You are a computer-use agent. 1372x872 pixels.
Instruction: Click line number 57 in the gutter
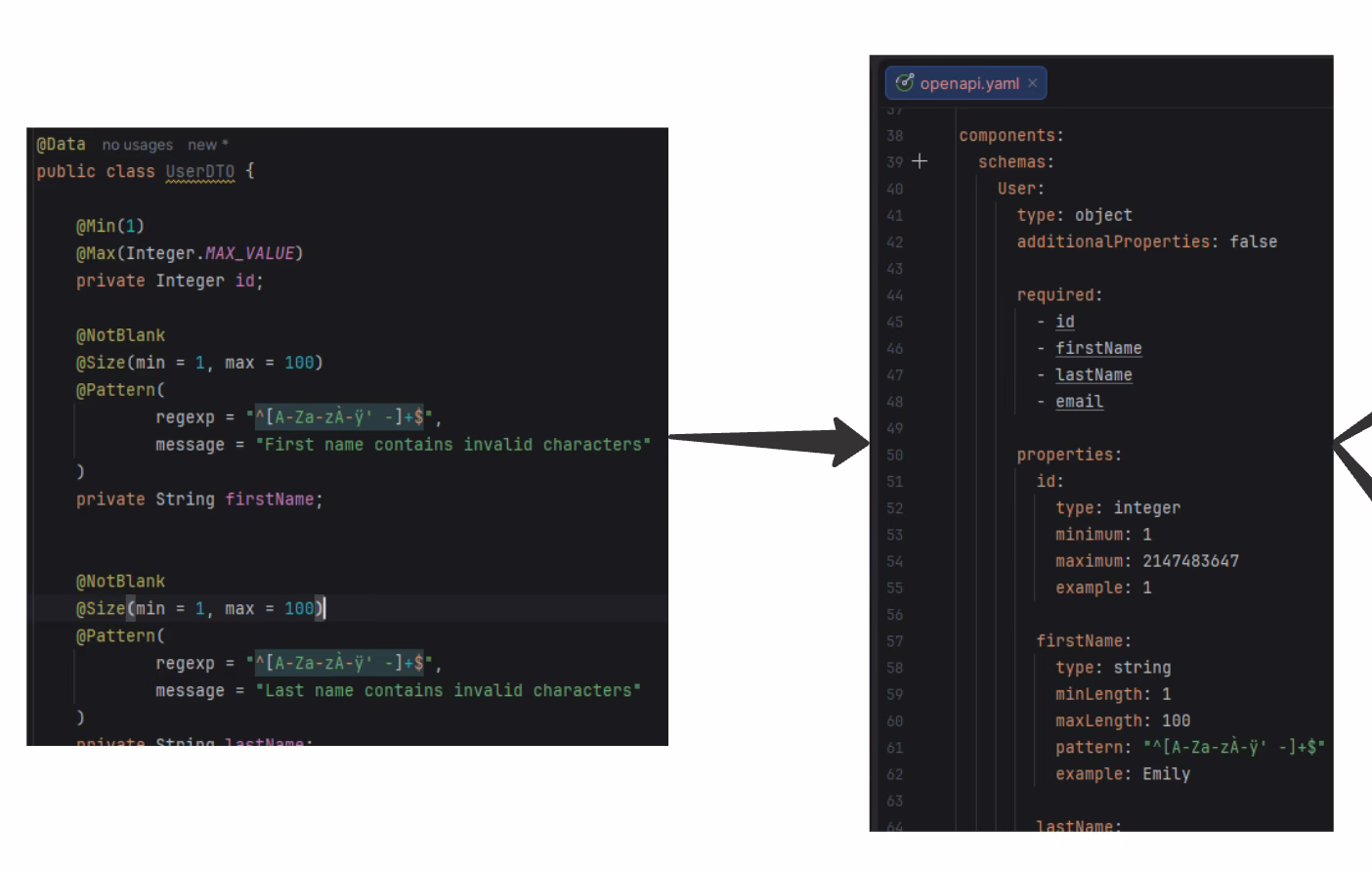pos(895,641)
